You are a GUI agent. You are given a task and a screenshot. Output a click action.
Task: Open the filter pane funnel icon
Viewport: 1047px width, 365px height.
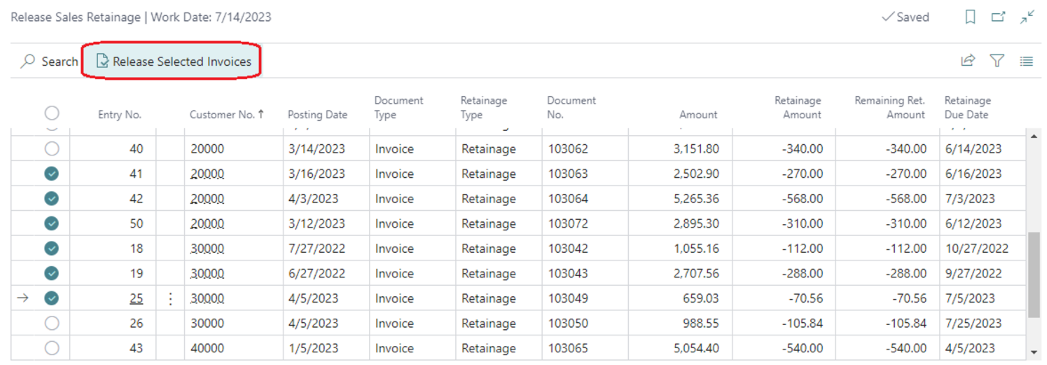[997, 61]
